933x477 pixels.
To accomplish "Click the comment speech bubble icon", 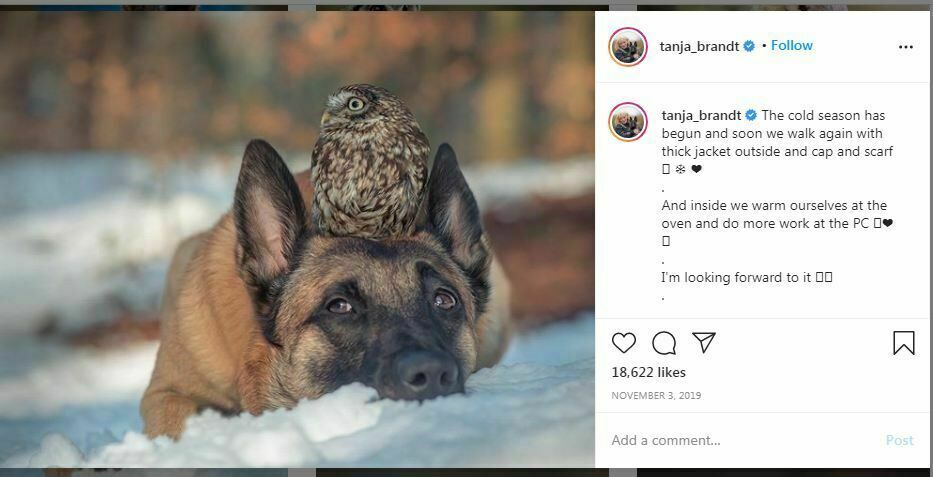I will [x=664, y=343].
